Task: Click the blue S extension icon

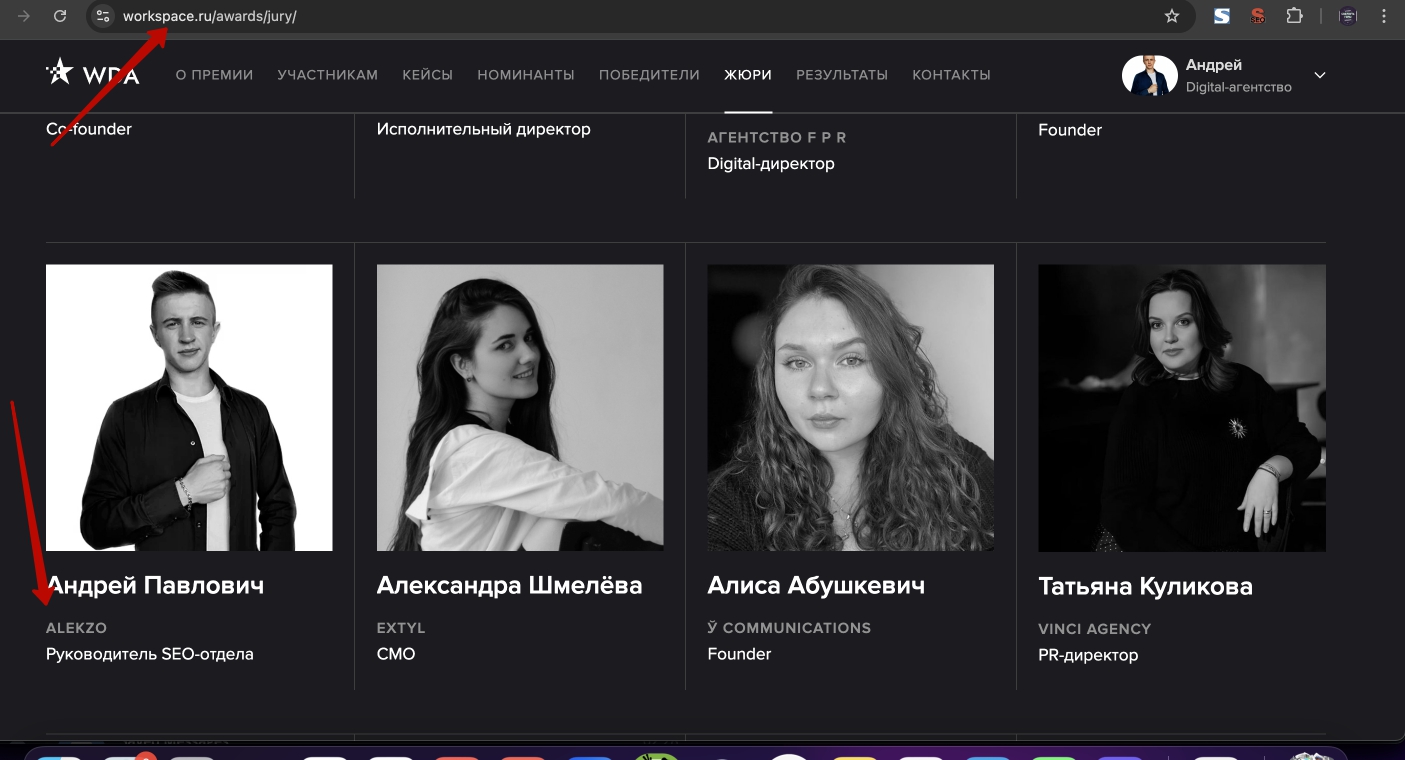Action: click(x=1222, y=16)
